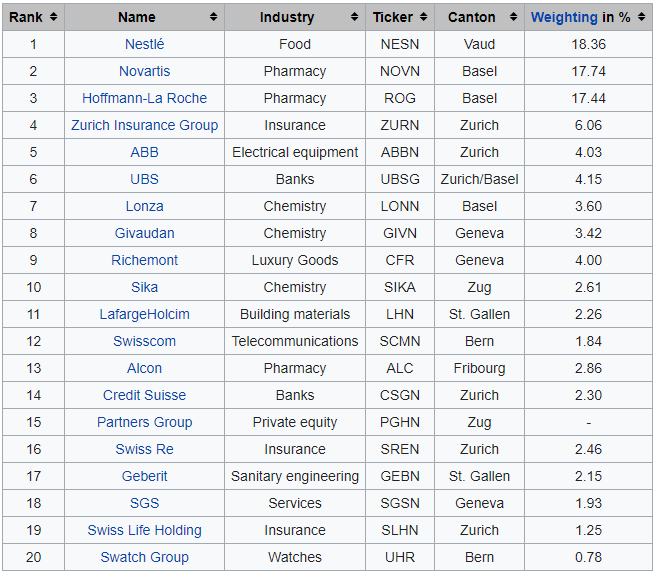Screen dimensions: 654x572
Task: Follow the Givaudan link
Action: coord(144,233)
